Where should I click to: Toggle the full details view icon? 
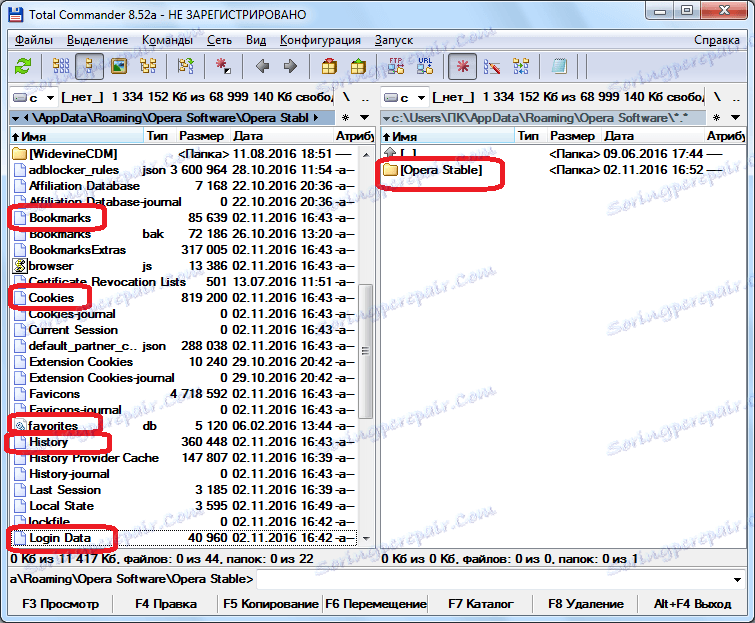click(89, 66)
